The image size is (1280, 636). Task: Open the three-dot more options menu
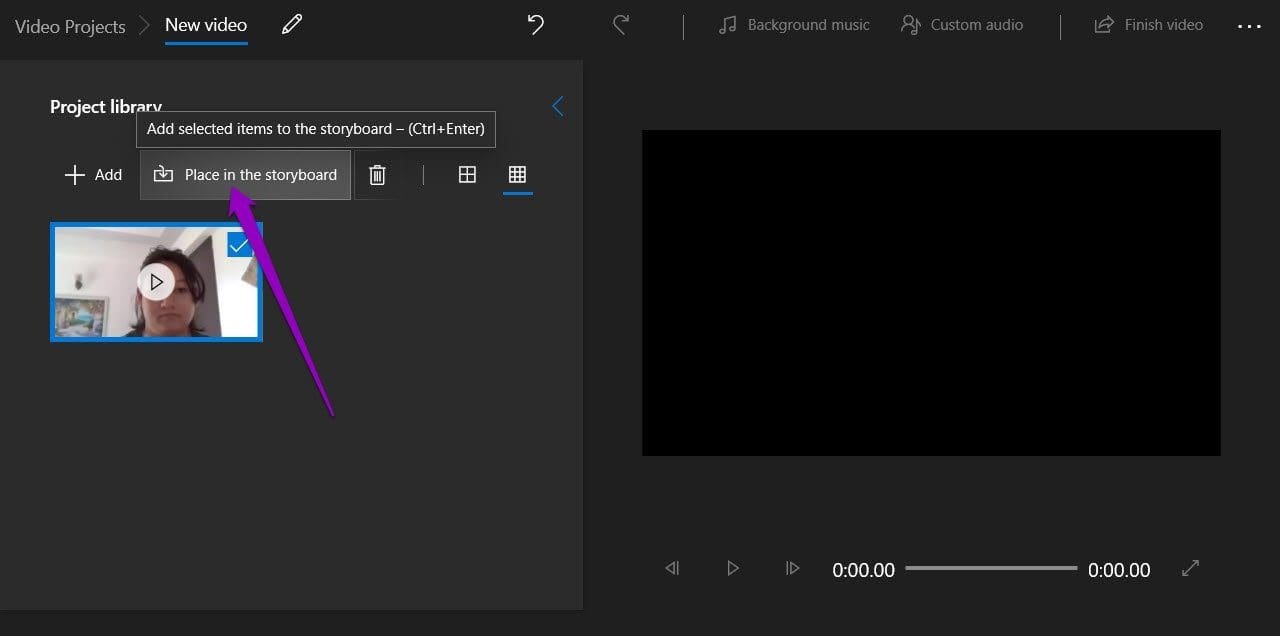click(1249, 26)
